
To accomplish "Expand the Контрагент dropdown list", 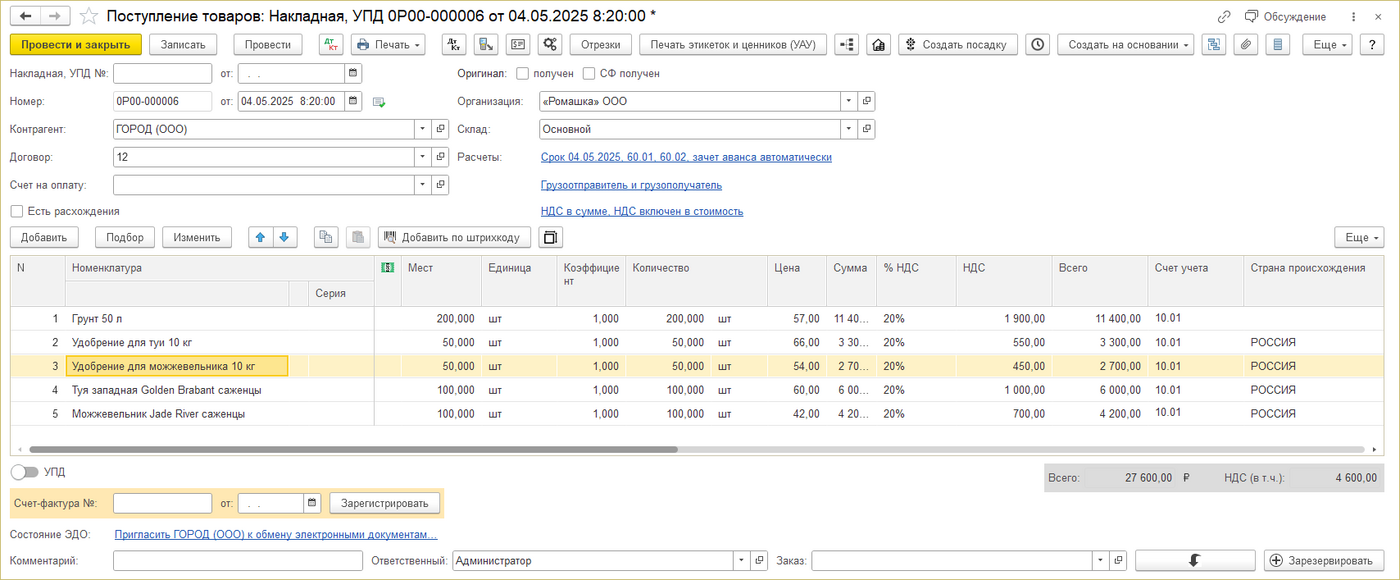I will [x=424, y=129].
